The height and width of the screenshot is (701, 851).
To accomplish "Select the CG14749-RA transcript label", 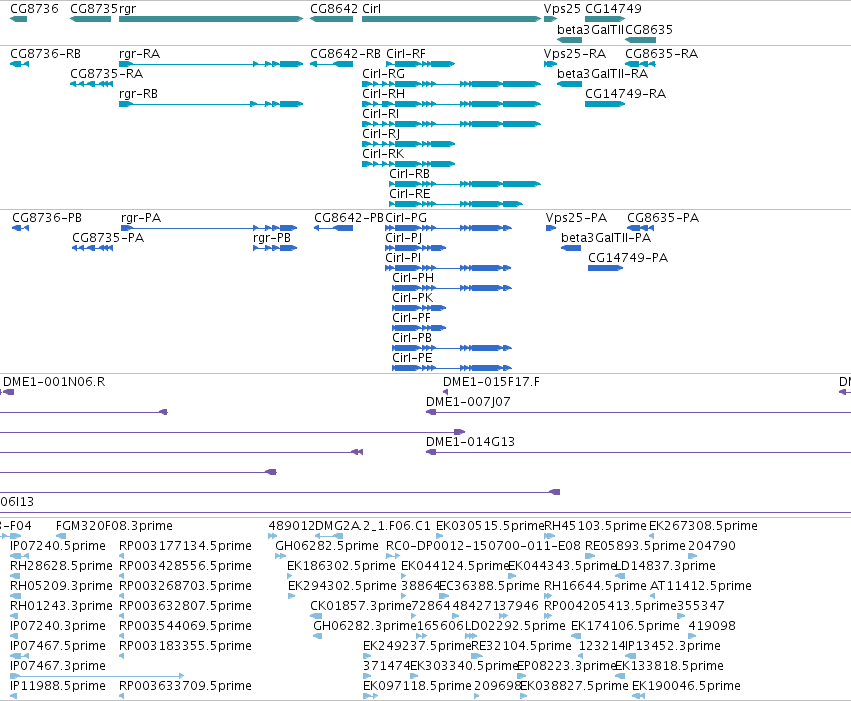I will 625,94.
